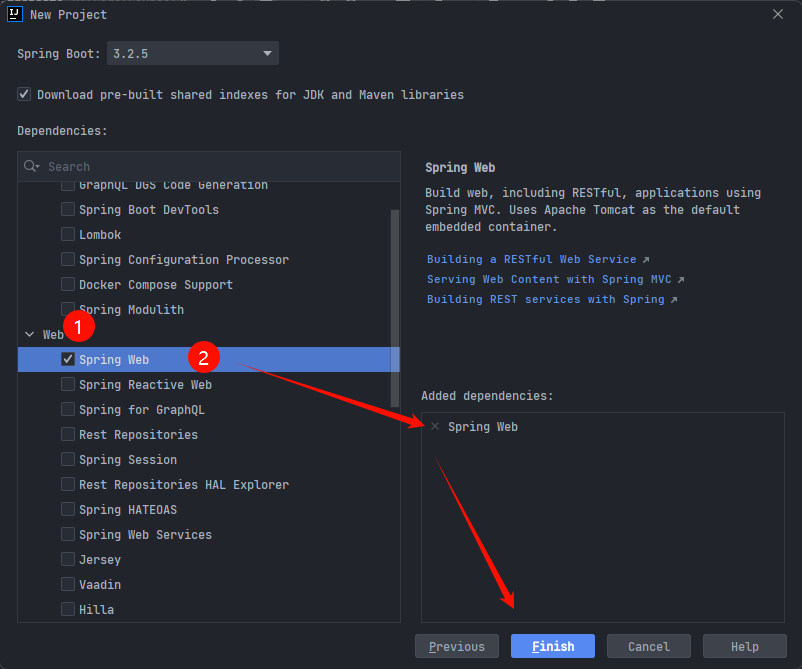This screenshot has height=669, width=802.
Task: Open Building a RESTful Web Service guide
Action: pos(531,259)
